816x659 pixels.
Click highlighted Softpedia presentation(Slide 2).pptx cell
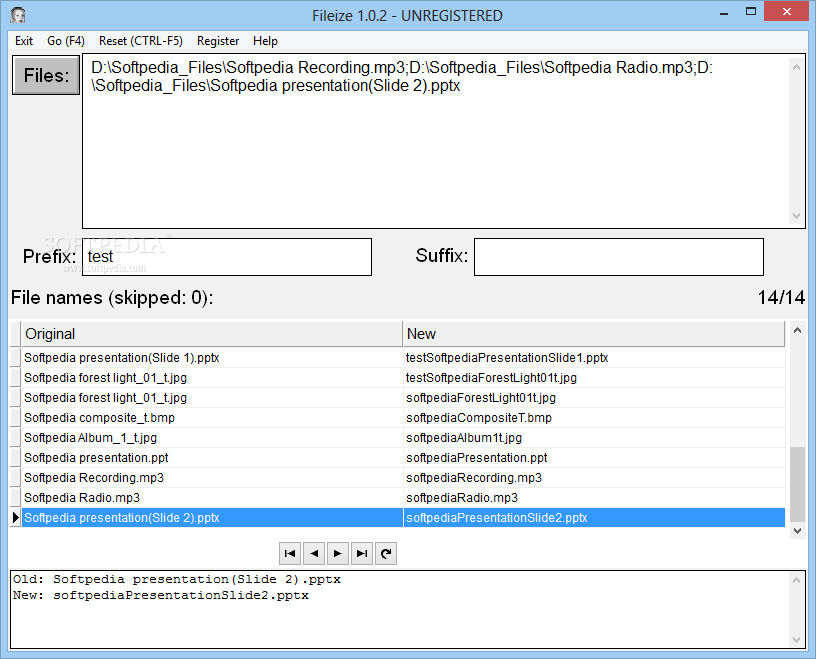click(212, 517)
